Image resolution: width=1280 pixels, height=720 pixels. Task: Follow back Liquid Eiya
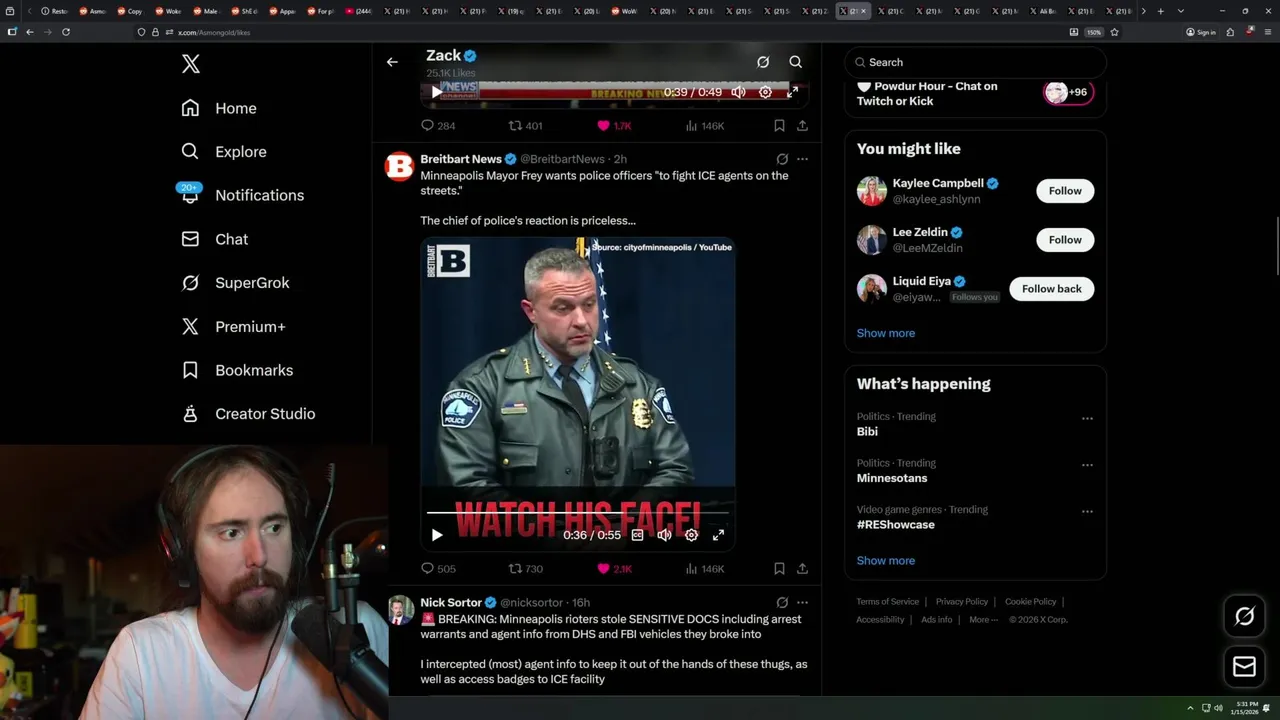click(x=1051, y=289)
